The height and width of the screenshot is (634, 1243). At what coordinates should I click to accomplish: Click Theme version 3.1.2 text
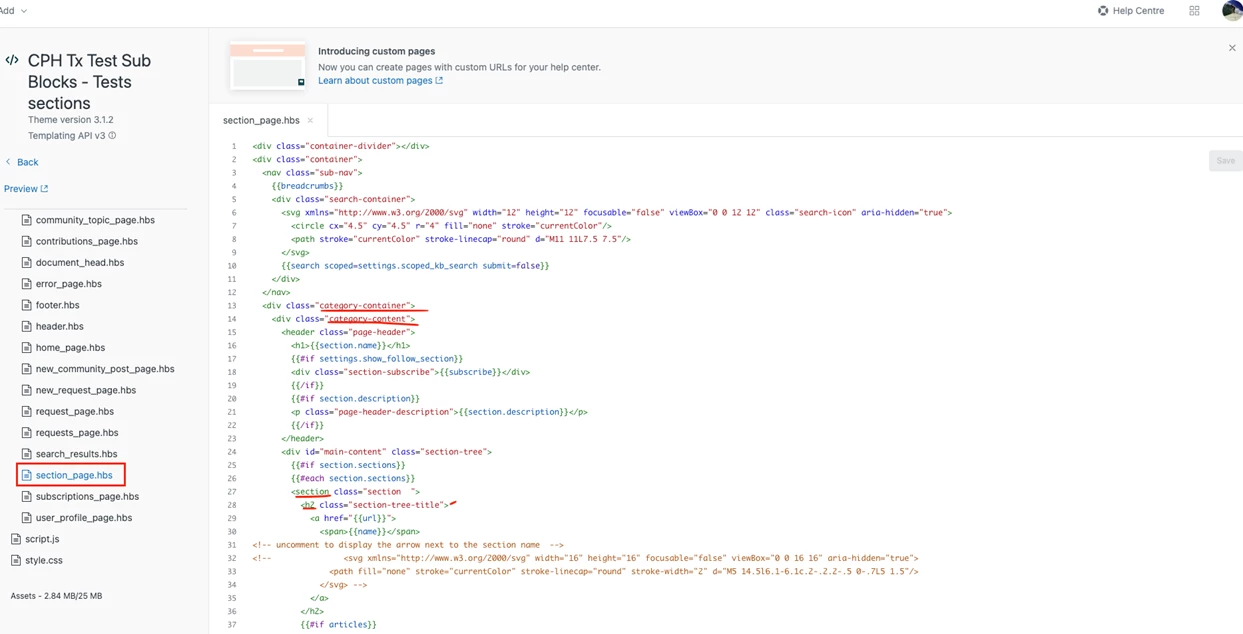[71, 120]
